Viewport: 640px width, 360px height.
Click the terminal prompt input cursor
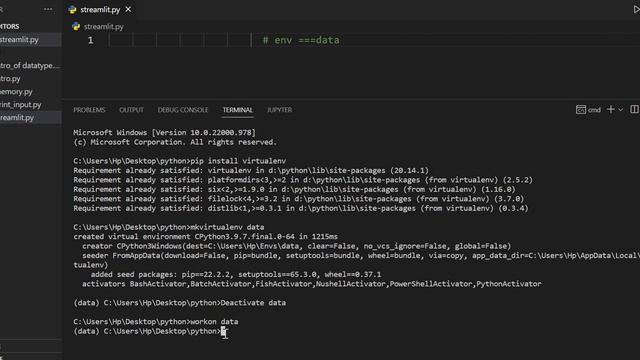[x=223, y=331]
